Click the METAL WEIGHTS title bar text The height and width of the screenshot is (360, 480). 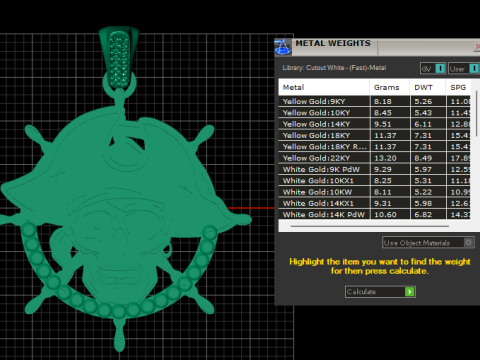[333, 43]
